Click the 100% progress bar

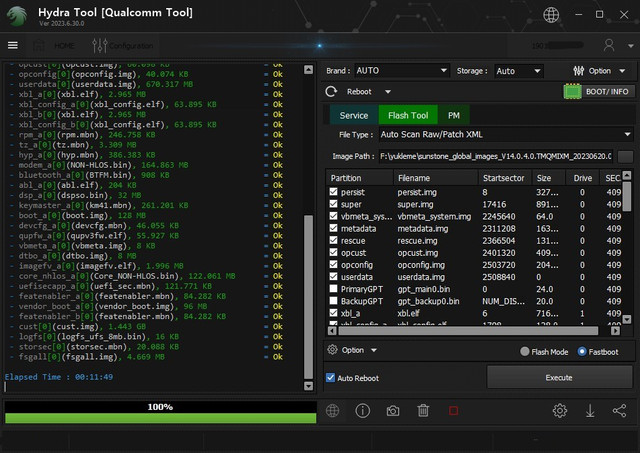[160, 412]
